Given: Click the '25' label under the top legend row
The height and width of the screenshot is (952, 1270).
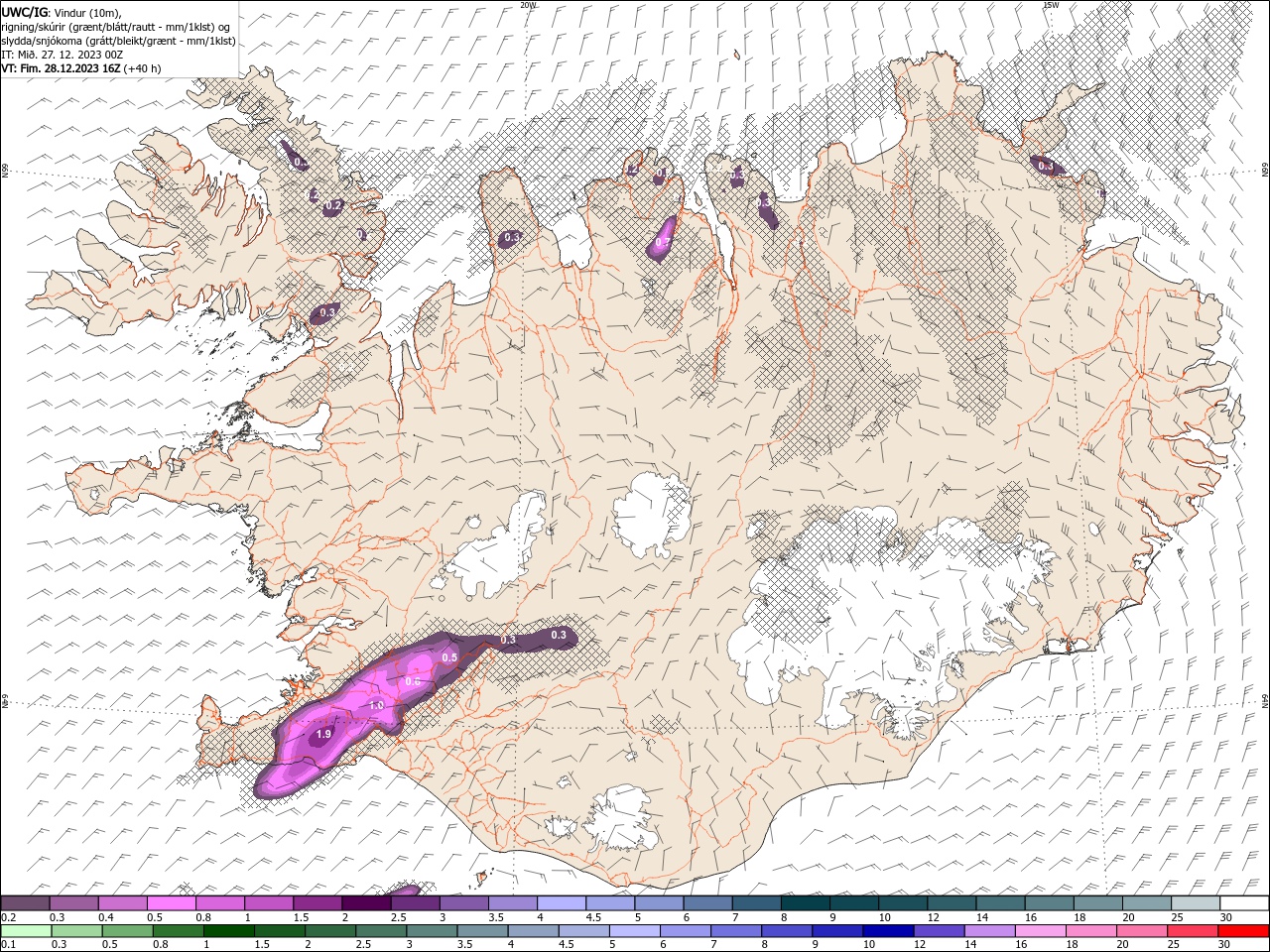Looking at the screenshot, I should point(1178,917).
